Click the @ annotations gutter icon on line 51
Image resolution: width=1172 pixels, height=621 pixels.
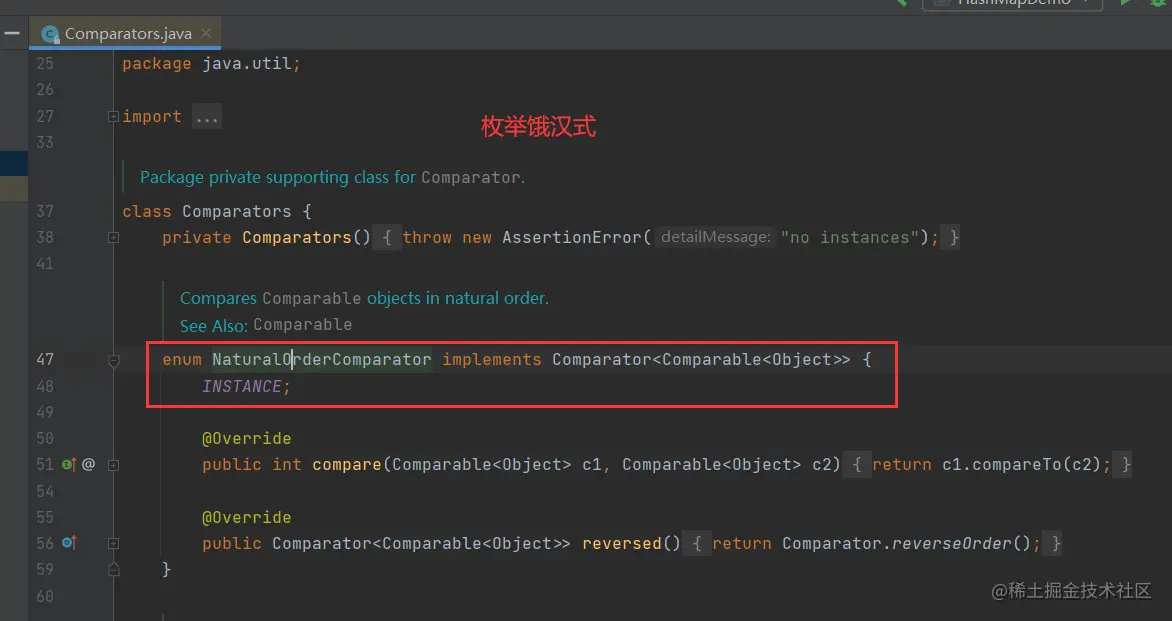click(88, 465)
